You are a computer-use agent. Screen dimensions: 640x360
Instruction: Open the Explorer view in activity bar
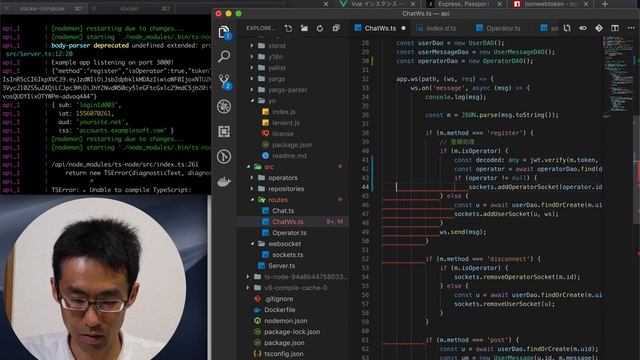(224, 32)
